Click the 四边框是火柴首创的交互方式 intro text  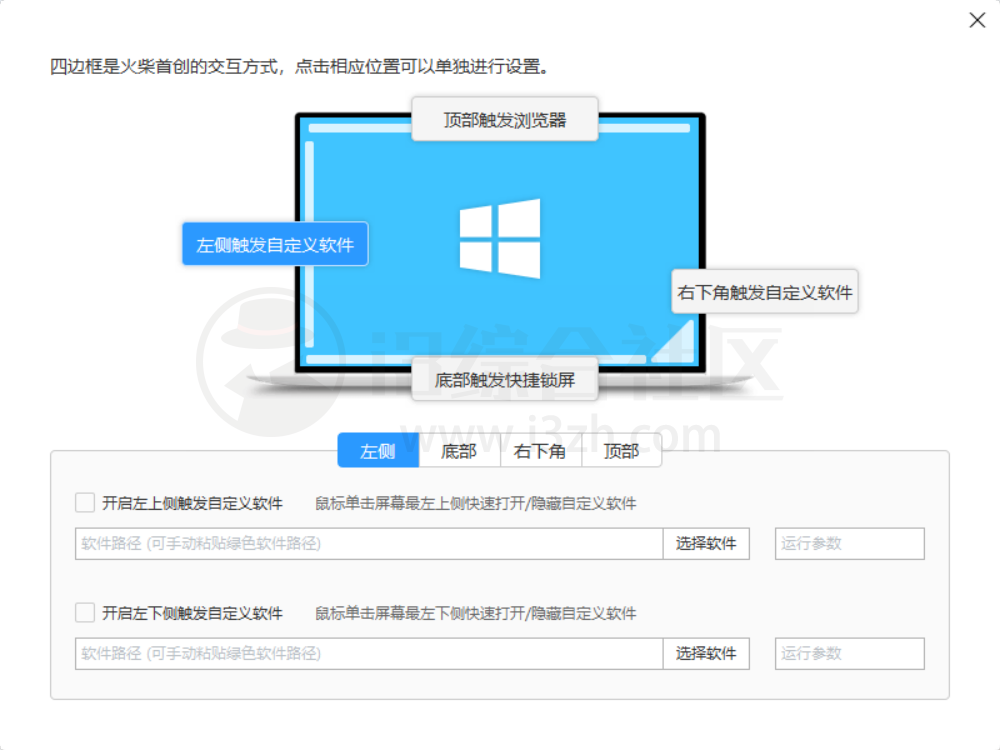click(x=300, y=66)
